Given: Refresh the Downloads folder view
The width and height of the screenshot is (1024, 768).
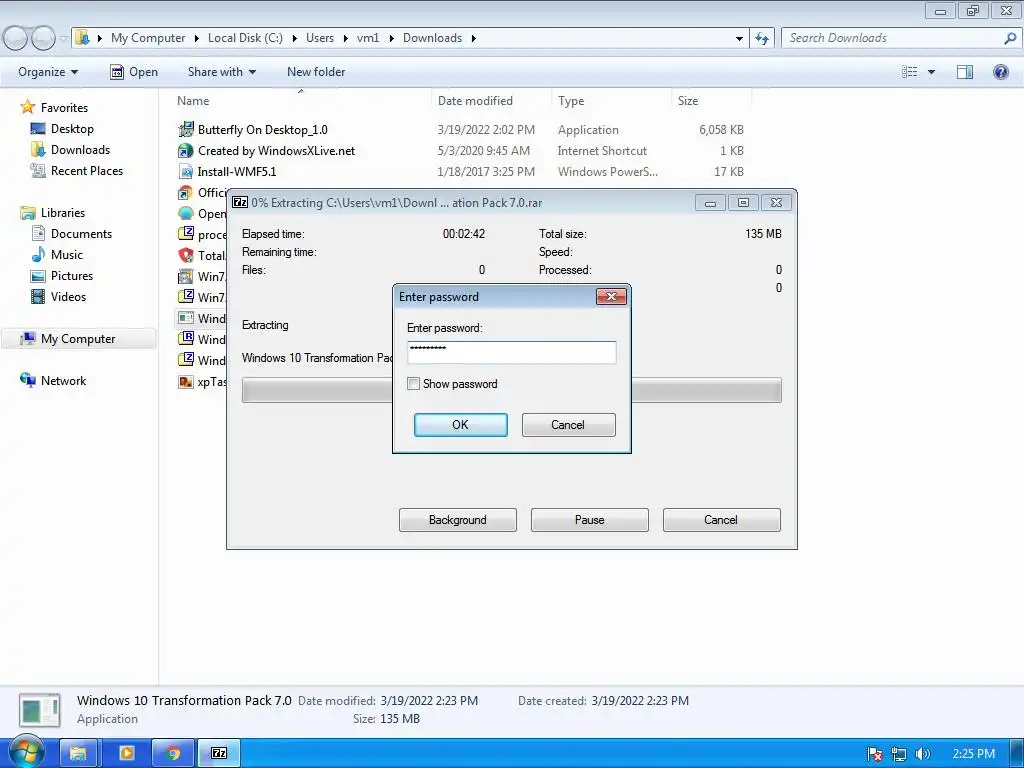Looking at the screenshot, I should pyautogui.click(x=761, y=39).
